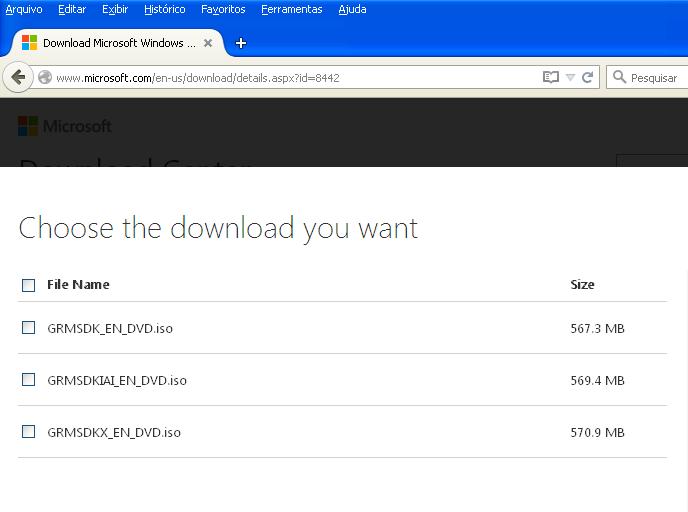Open Reader view icon in address bar
Viewport: 688px width, 512px height.
(551, 78)
